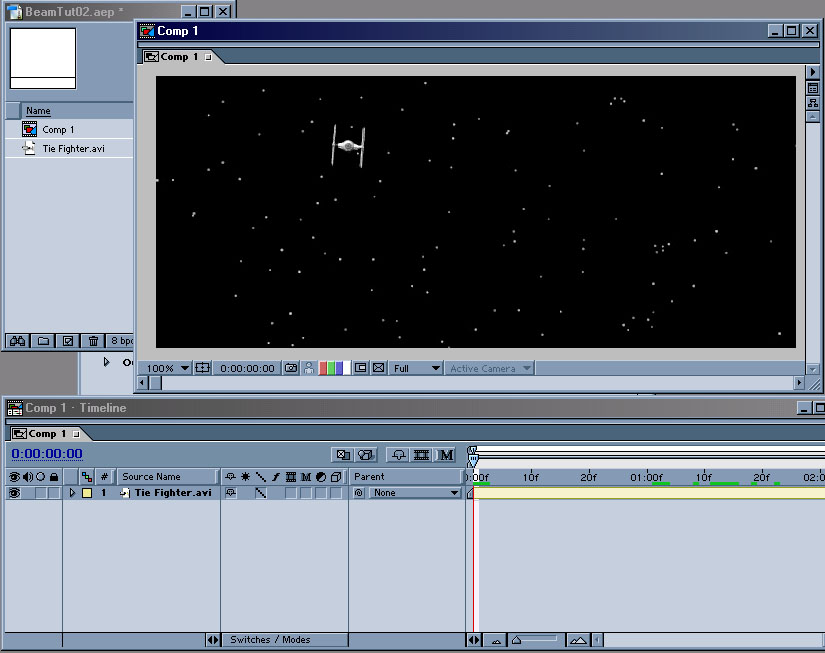
Task: Click the trash icon to delete item
Action: [93, 341]
